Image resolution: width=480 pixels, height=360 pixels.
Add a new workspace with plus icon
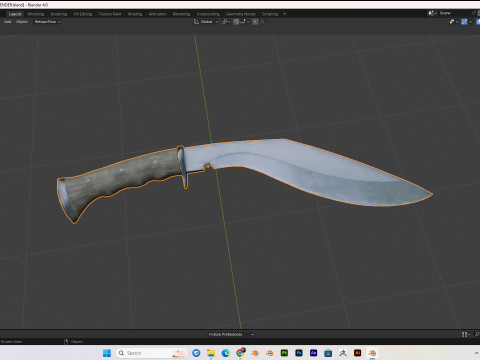[285, 14]
